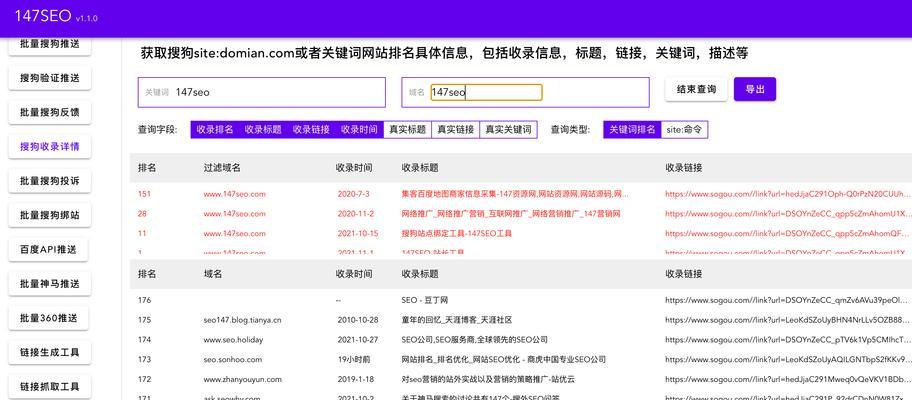Viewport: 912px width, 400px height.
Task: Open sogou link in rank 151 row
Action: (786, 194)
